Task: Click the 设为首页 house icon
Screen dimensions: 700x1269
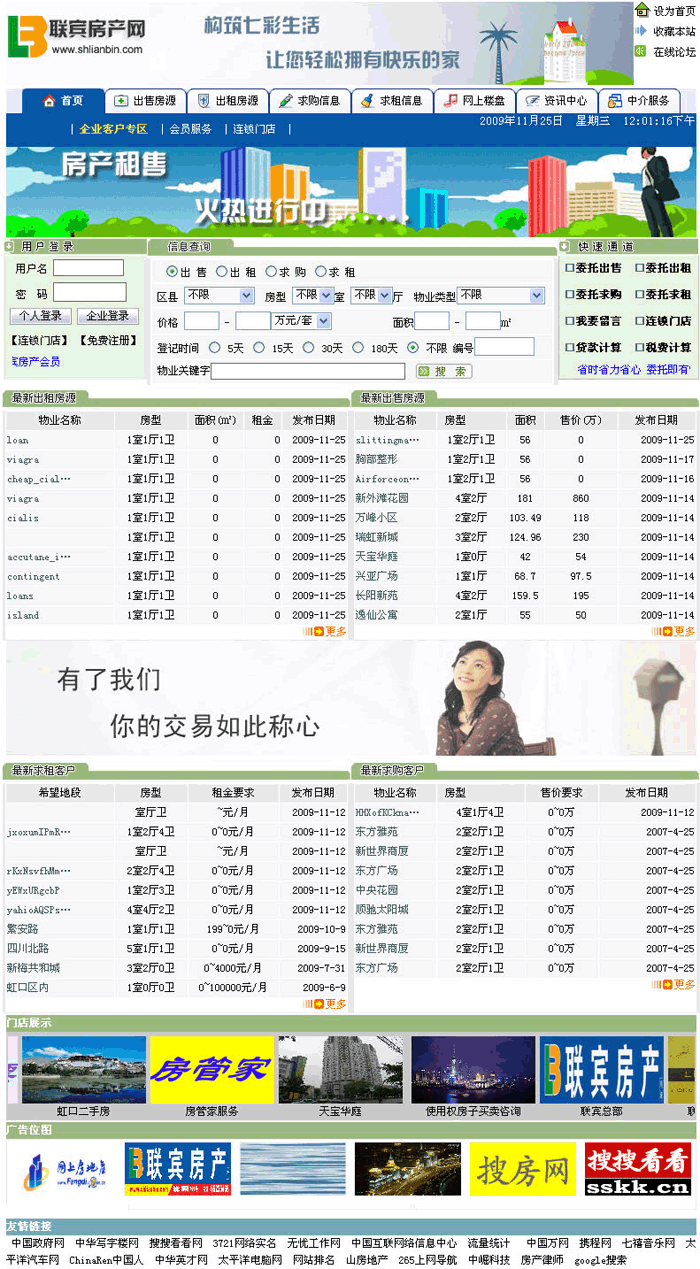Action: [x=642, y=10]
